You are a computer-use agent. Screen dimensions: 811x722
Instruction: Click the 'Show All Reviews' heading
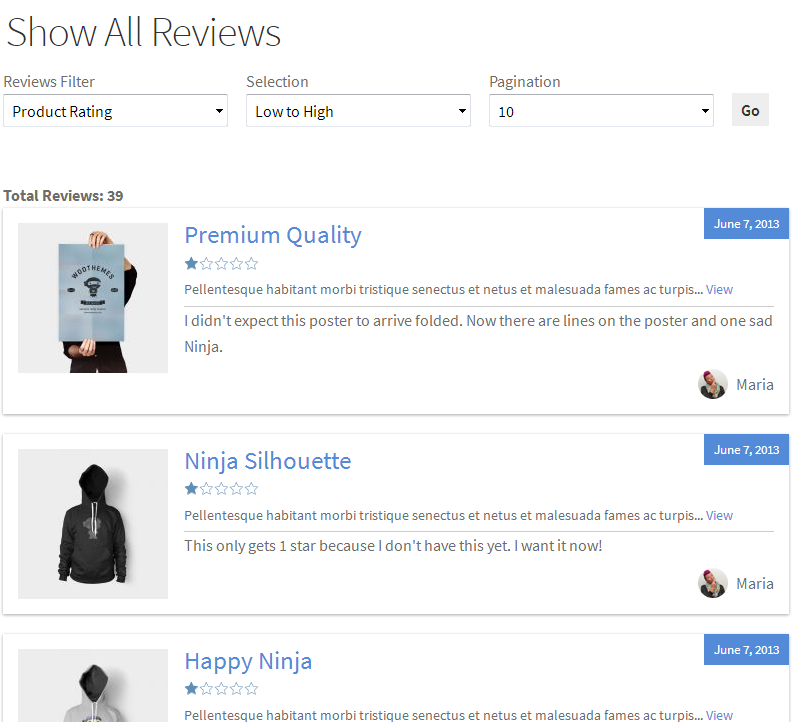[x=143, y=33]
